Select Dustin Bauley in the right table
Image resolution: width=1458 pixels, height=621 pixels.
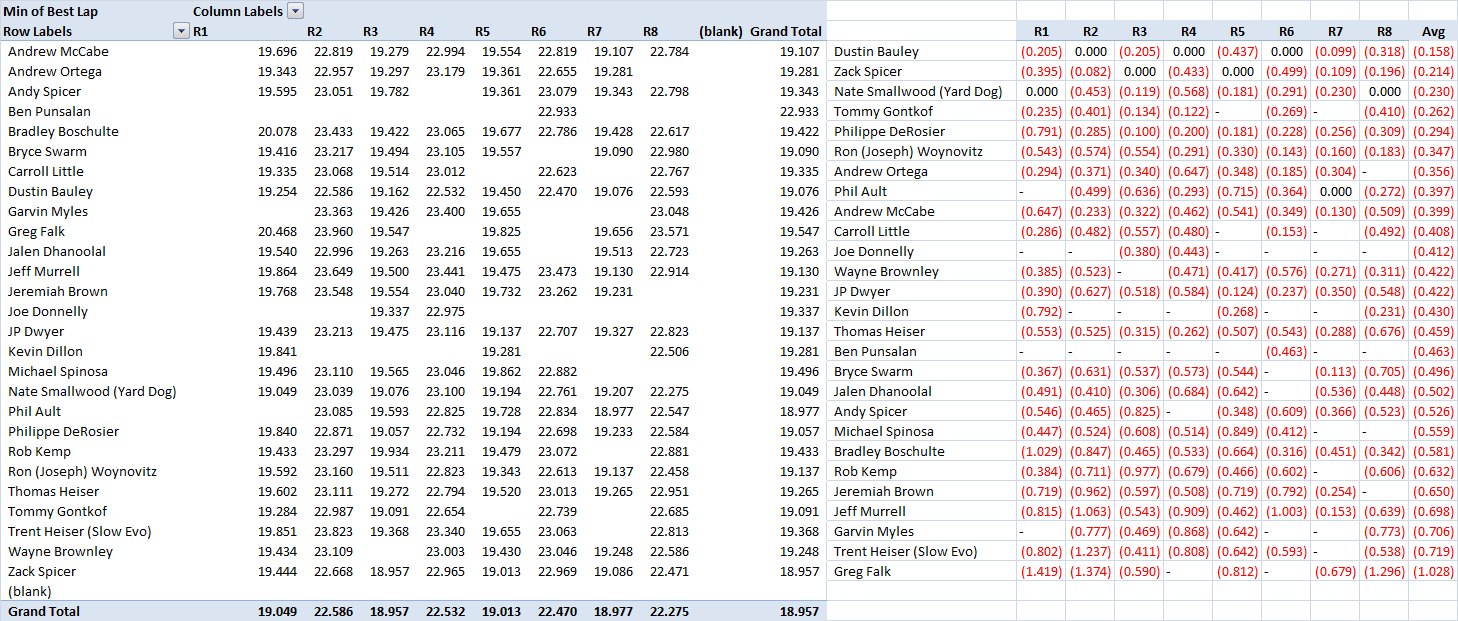coord(876,51)
